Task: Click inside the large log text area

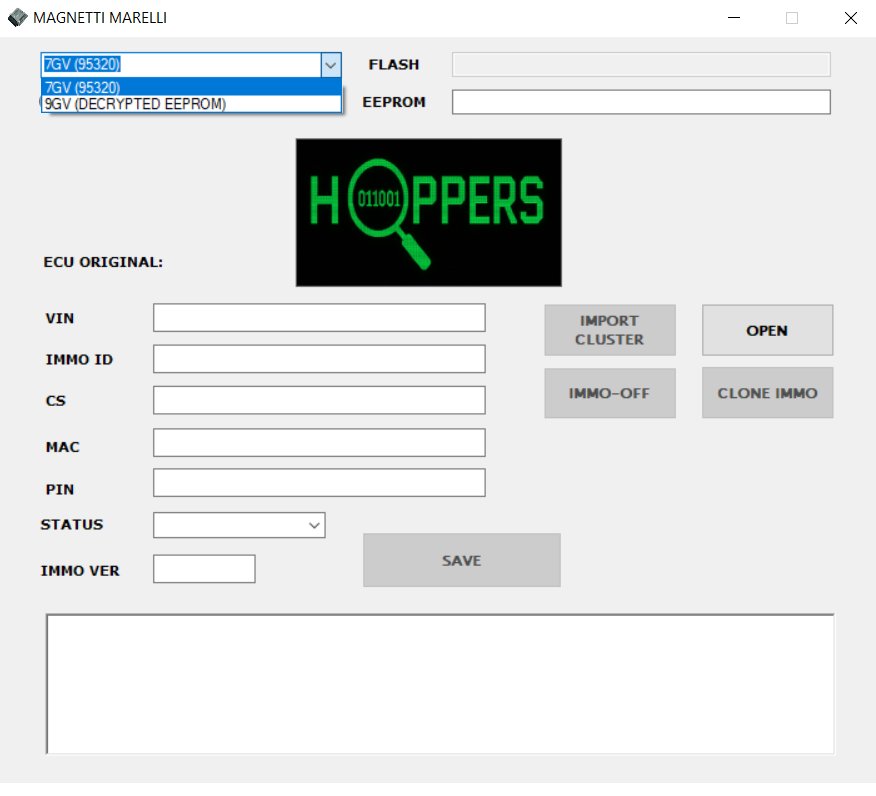Action: pyautogui.click(x=440, y=684)
